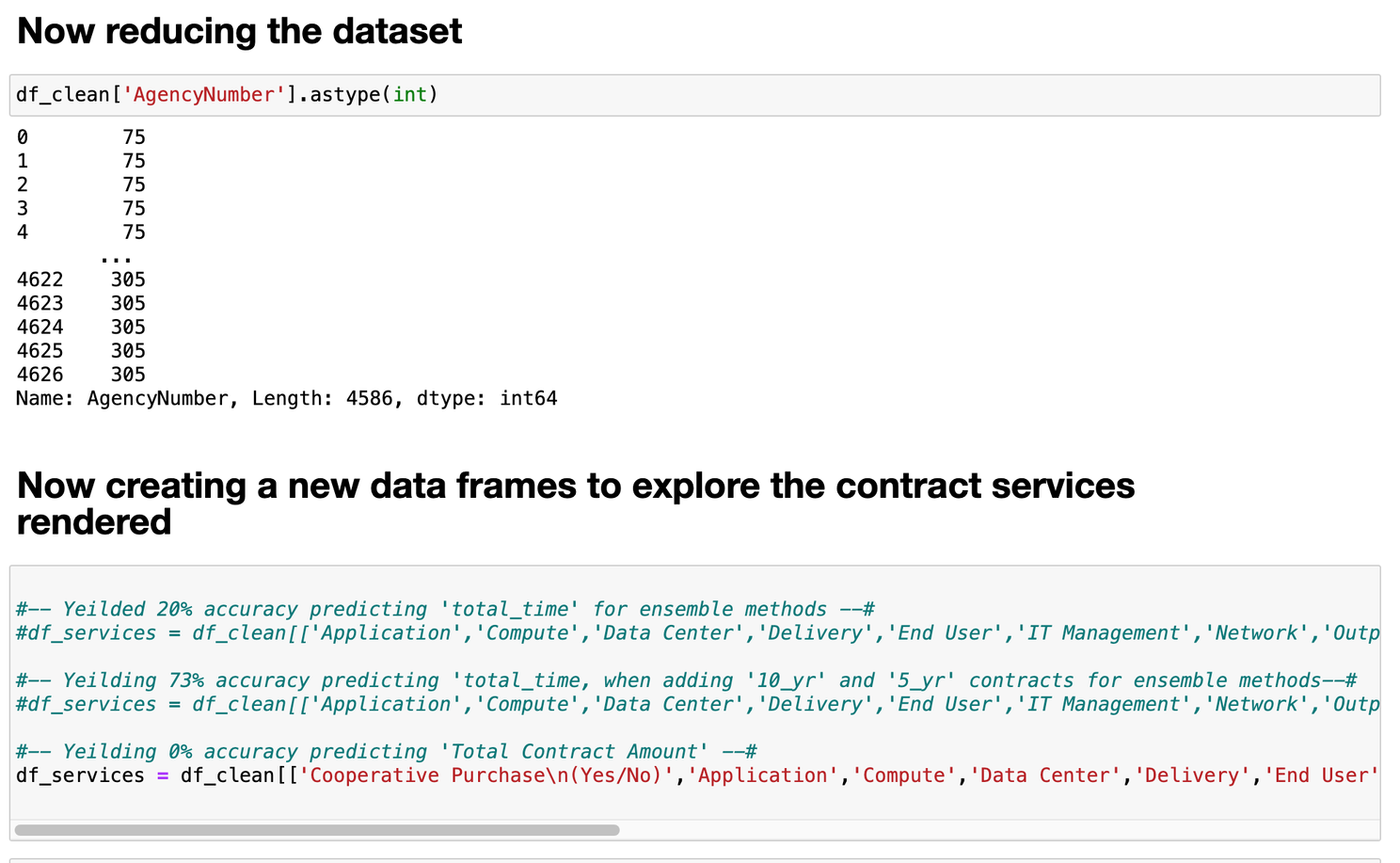Click the 'Cooperative Purchase\n(Yes/No)' string
This screenshot has width=1400, height=863.
(x=486, y=775)
